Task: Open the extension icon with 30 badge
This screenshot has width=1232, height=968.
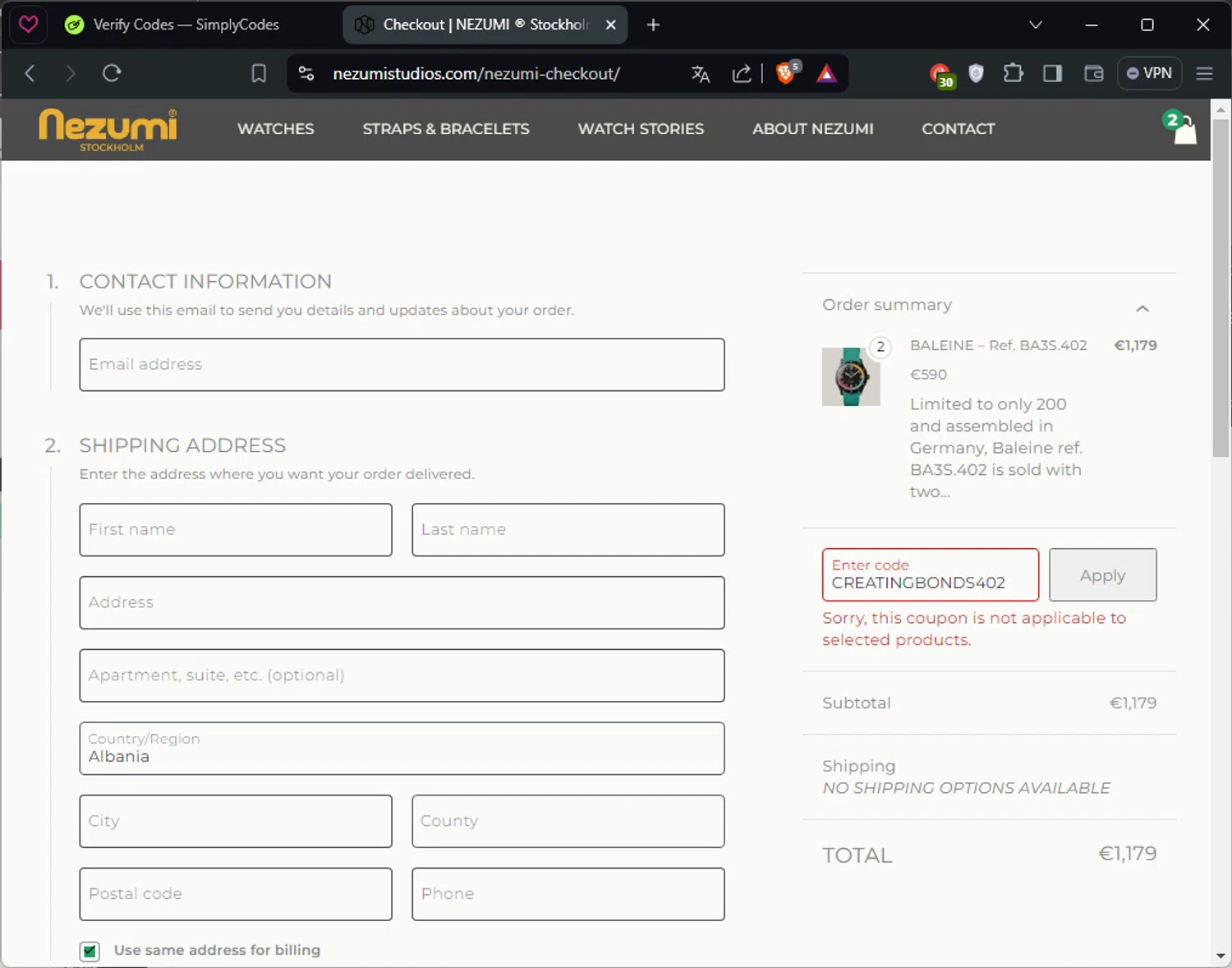Action: (x=941, y=75)
